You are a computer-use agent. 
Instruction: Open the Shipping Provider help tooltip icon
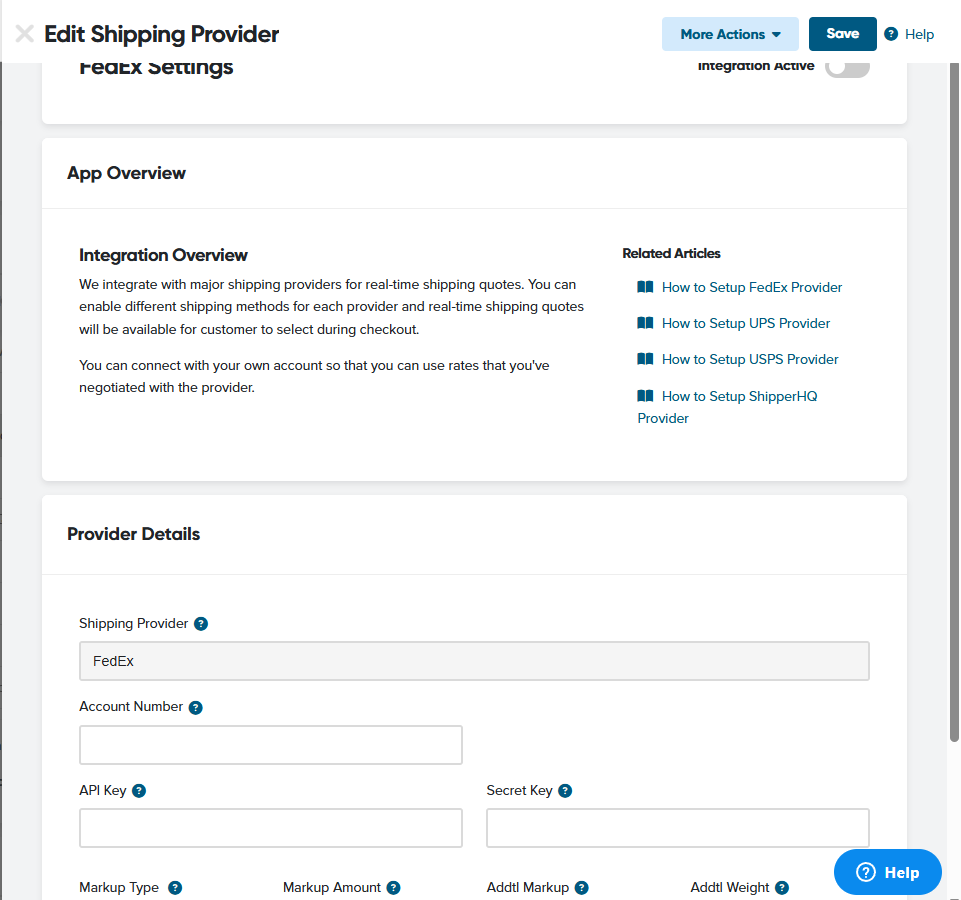pyautogui.click(x=201, y=624)
